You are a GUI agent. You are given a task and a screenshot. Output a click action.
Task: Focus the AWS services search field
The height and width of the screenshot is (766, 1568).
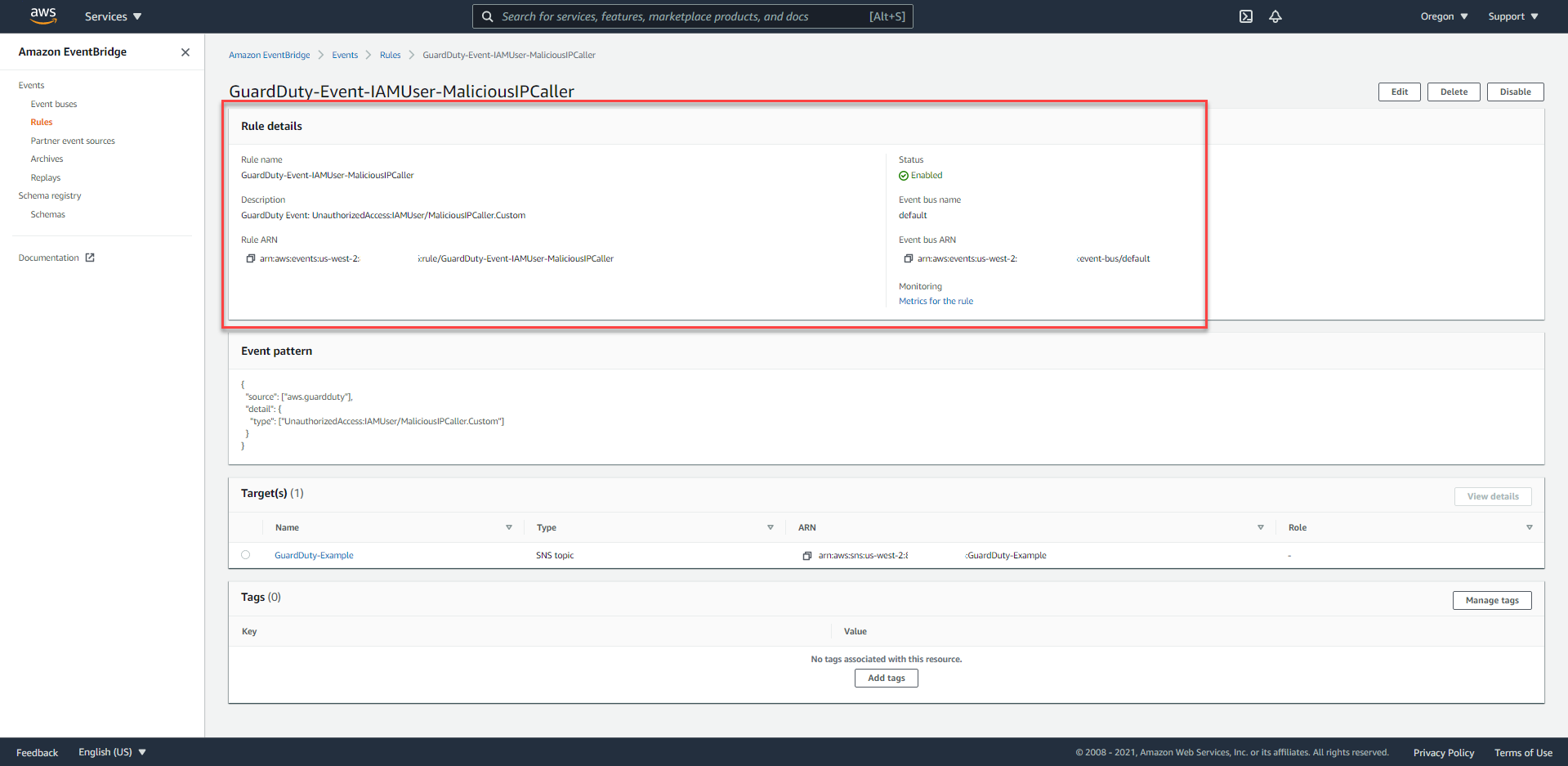pyautogui.click(x=693, y=16)
